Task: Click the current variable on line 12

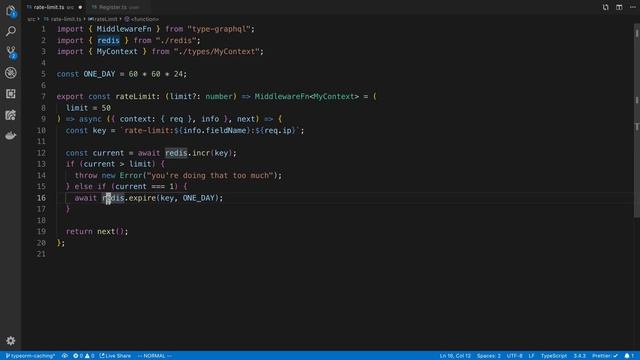Action: pos(108,153)
